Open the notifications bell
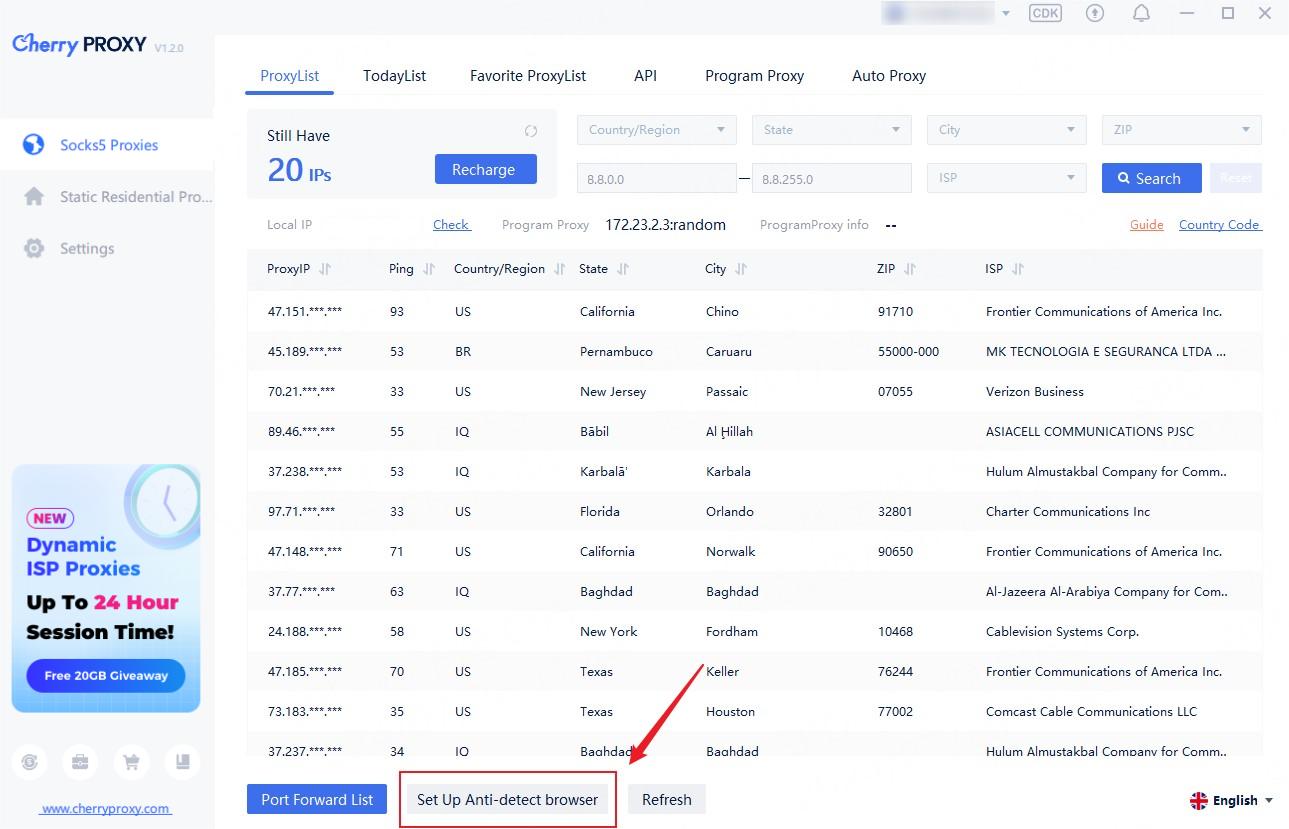Screen dimensions: 1289x829 click(x=1141, y=14)
